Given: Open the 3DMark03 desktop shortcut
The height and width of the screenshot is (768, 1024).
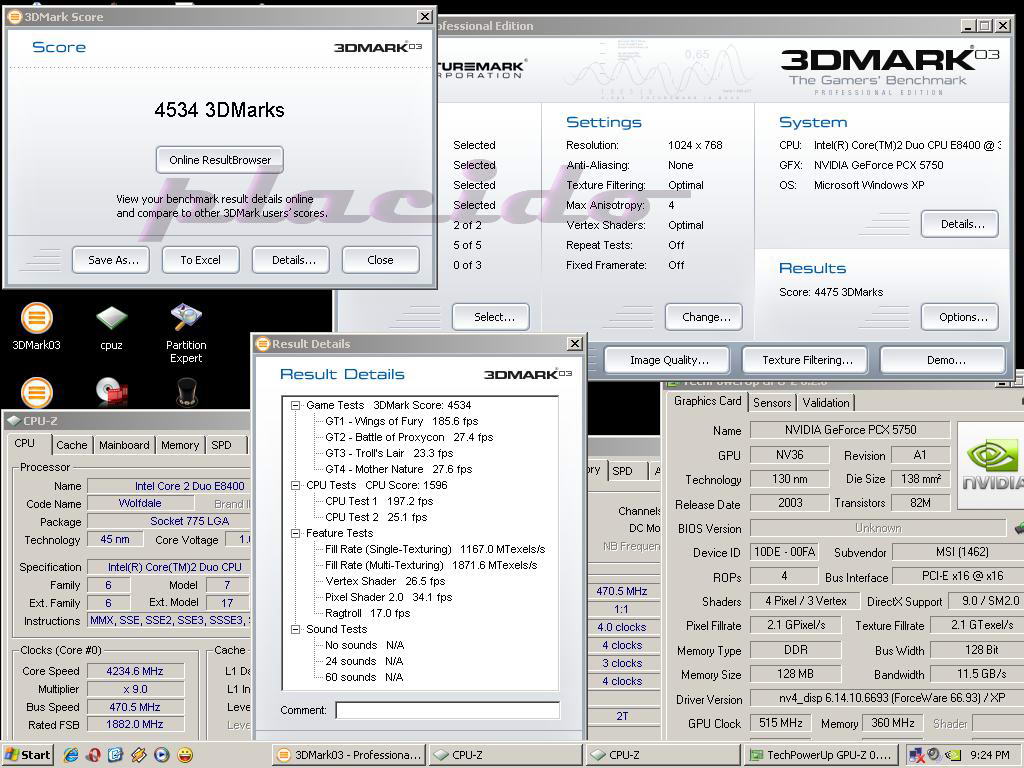Looking at the screenshot, I should coord(37,326).
